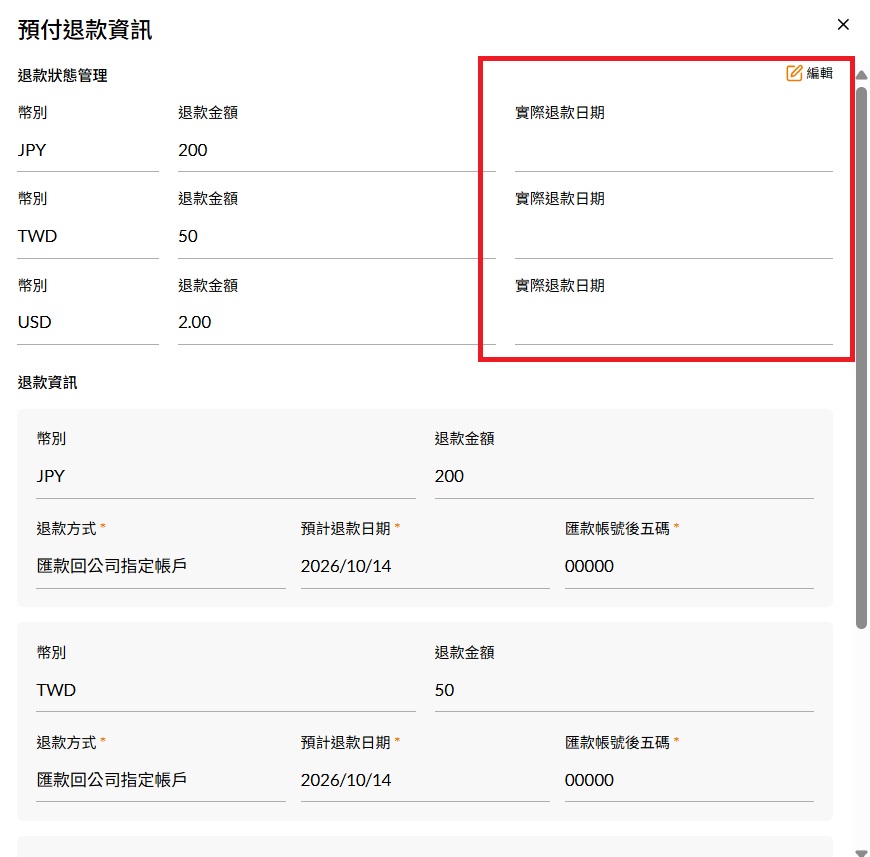The image size is (870, 857).
Task: Click the 退款狀態管理 section heading
Action: 63,75
